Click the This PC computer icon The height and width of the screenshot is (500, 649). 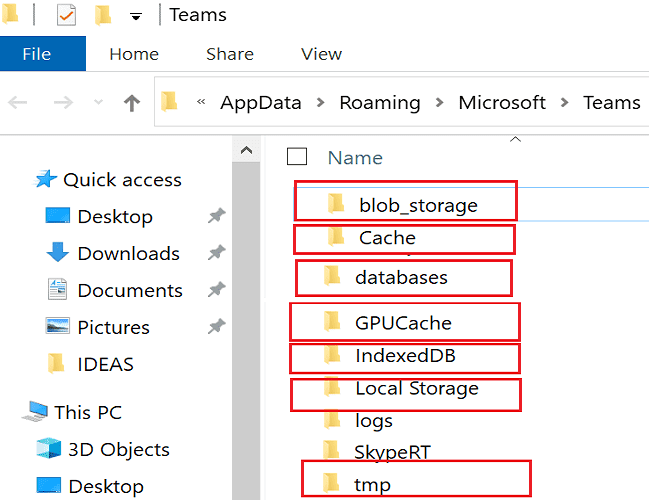[35, 411]
